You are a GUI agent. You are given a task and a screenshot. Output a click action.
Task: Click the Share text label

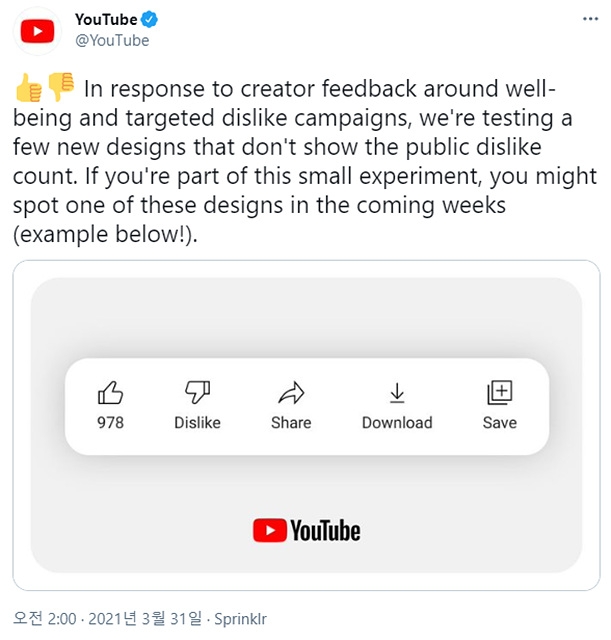(x=291, y=422)
